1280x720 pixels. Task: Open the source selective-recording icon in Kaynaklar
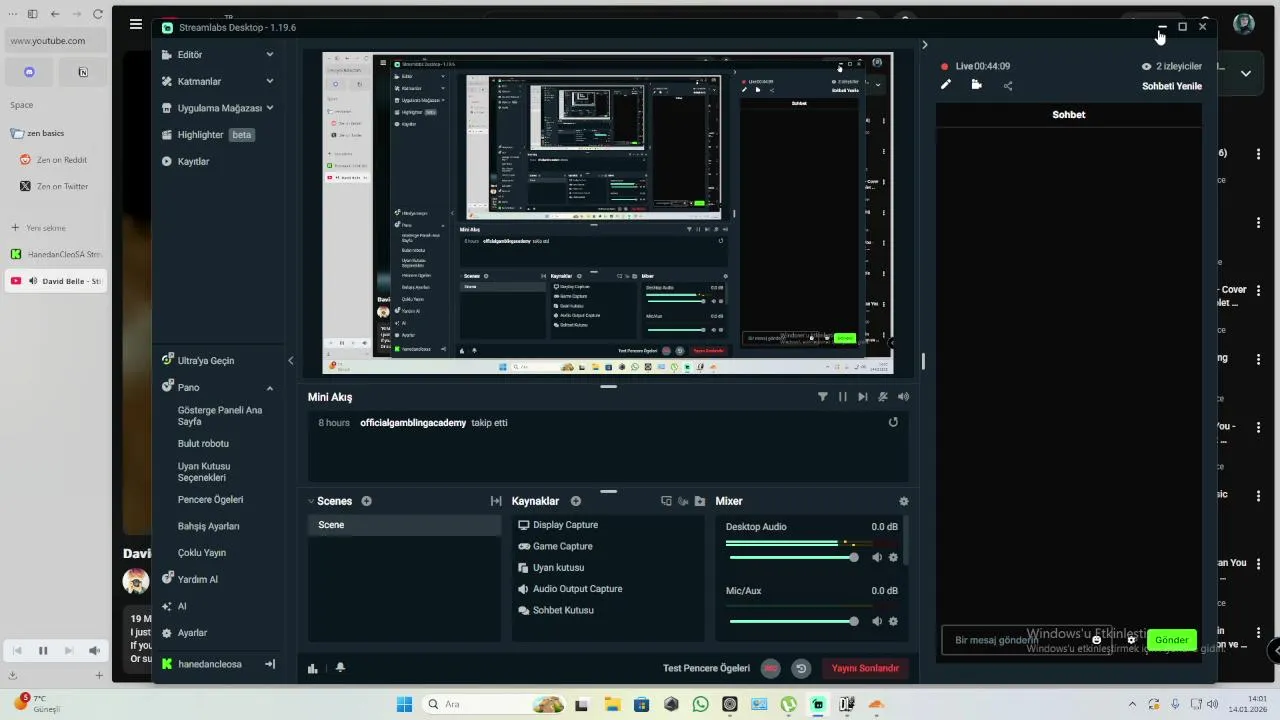tap(667, 501)
